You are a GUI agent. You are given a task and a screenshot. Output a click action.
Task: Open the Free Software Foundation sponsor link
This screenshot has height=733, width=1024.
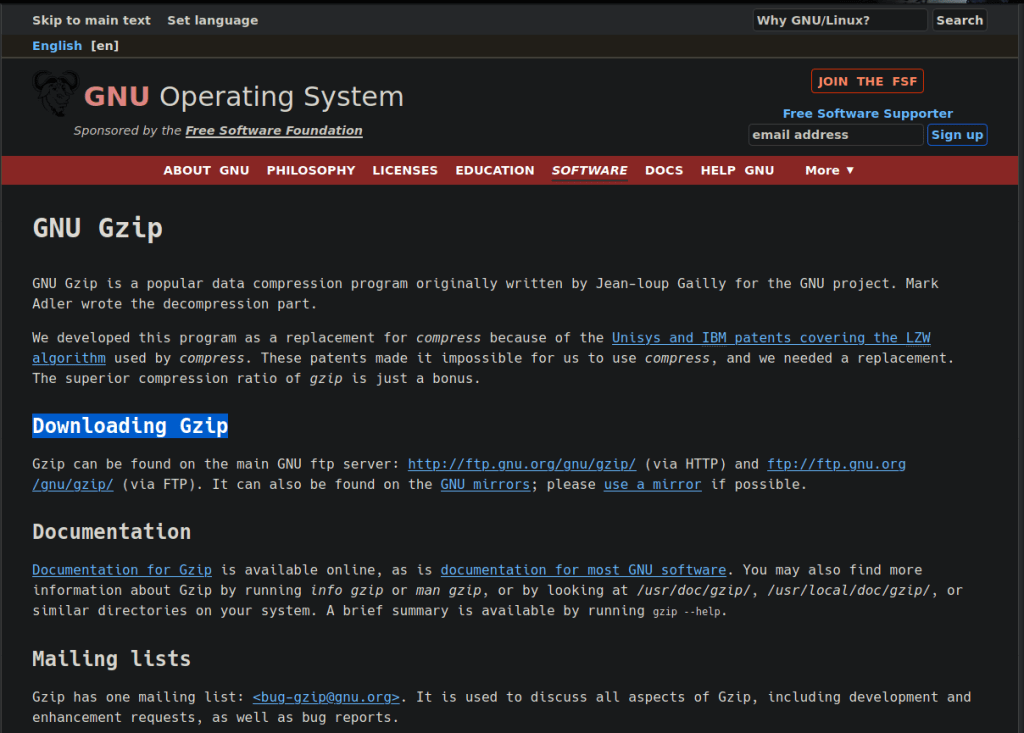(x=274, y=131)
